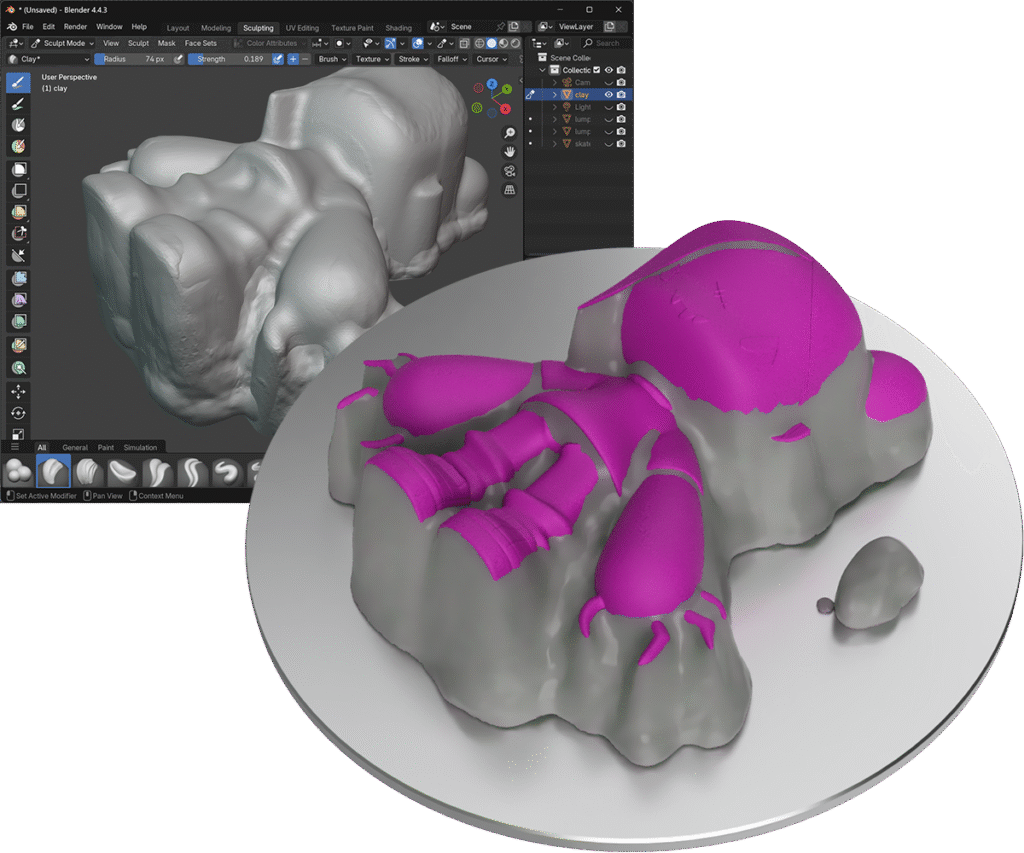Screen dimensions: 1024x853
Task: Switch to the Modeling workspace tab
Action: pos(216,28)
